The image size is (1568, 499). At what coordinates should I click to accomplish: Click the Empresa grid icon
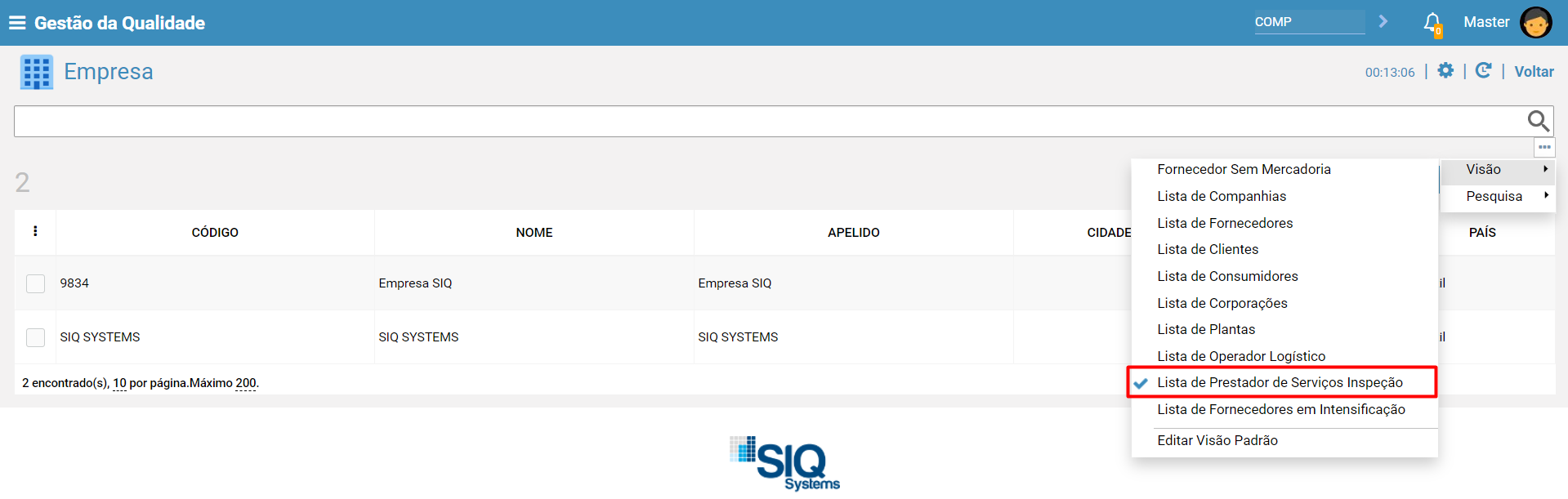pos(37,72)
